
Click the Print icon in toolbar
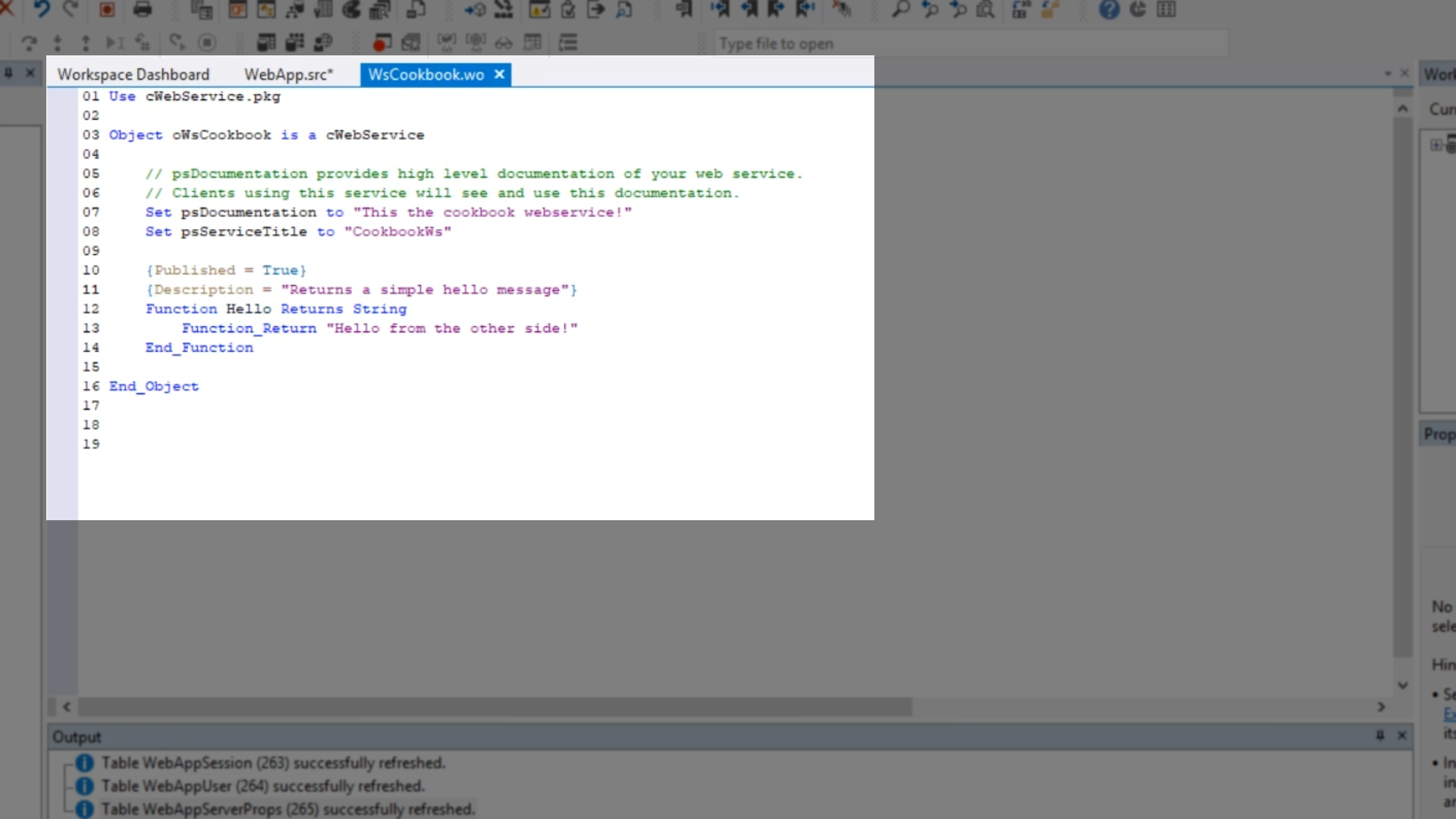(143, 9)
